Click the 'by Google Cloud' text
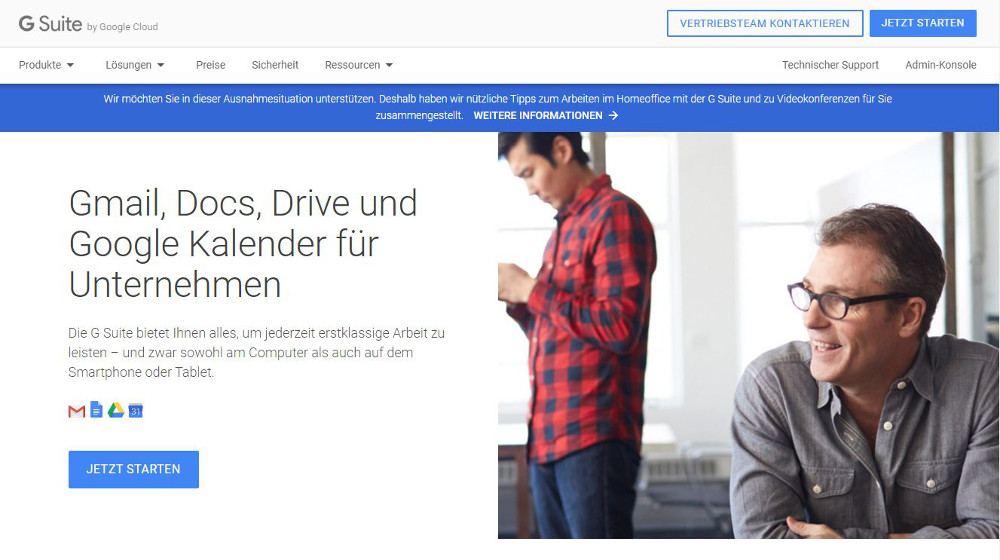The image size is (1000, 560). [x=122, y=27]
